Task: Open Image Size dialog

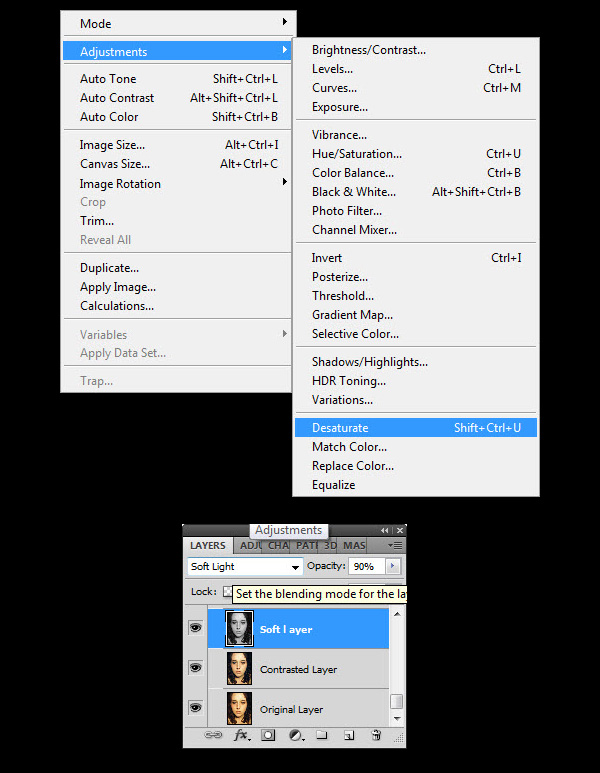Action: click(x=177, y=145)
